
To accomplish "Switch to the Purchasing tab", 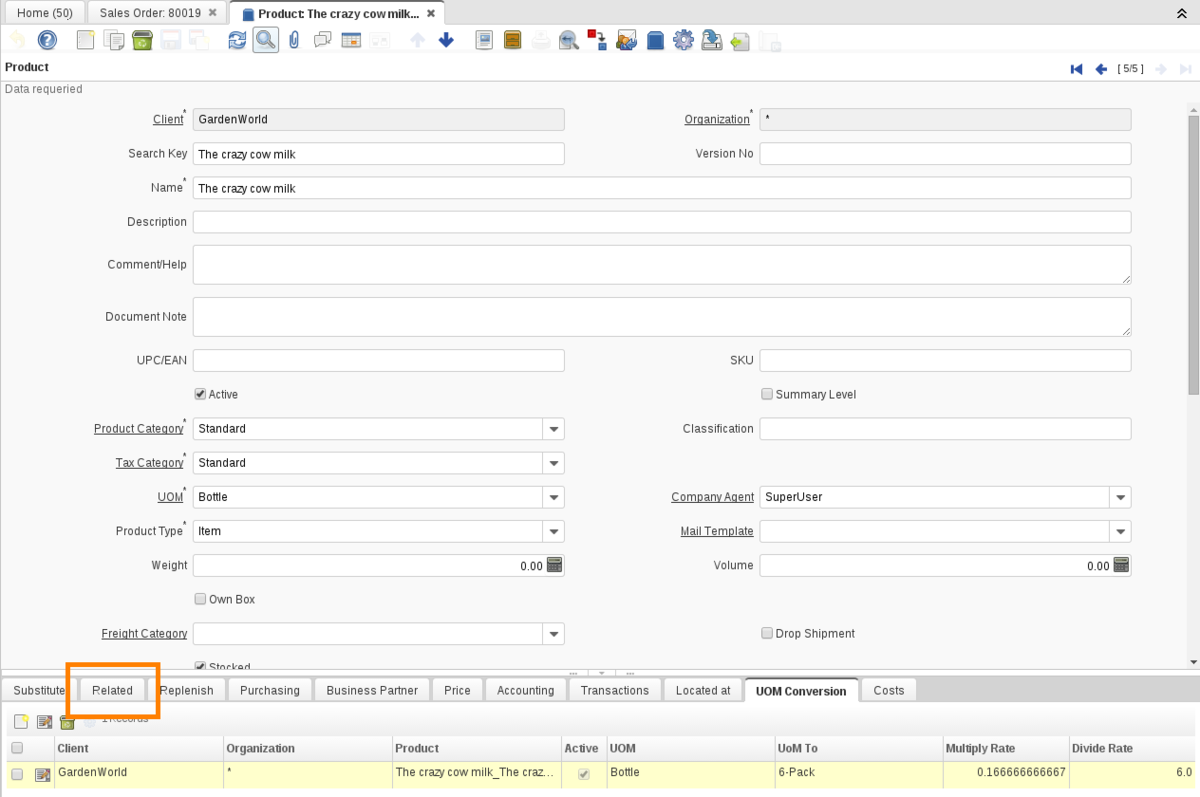I will point(269,690).
